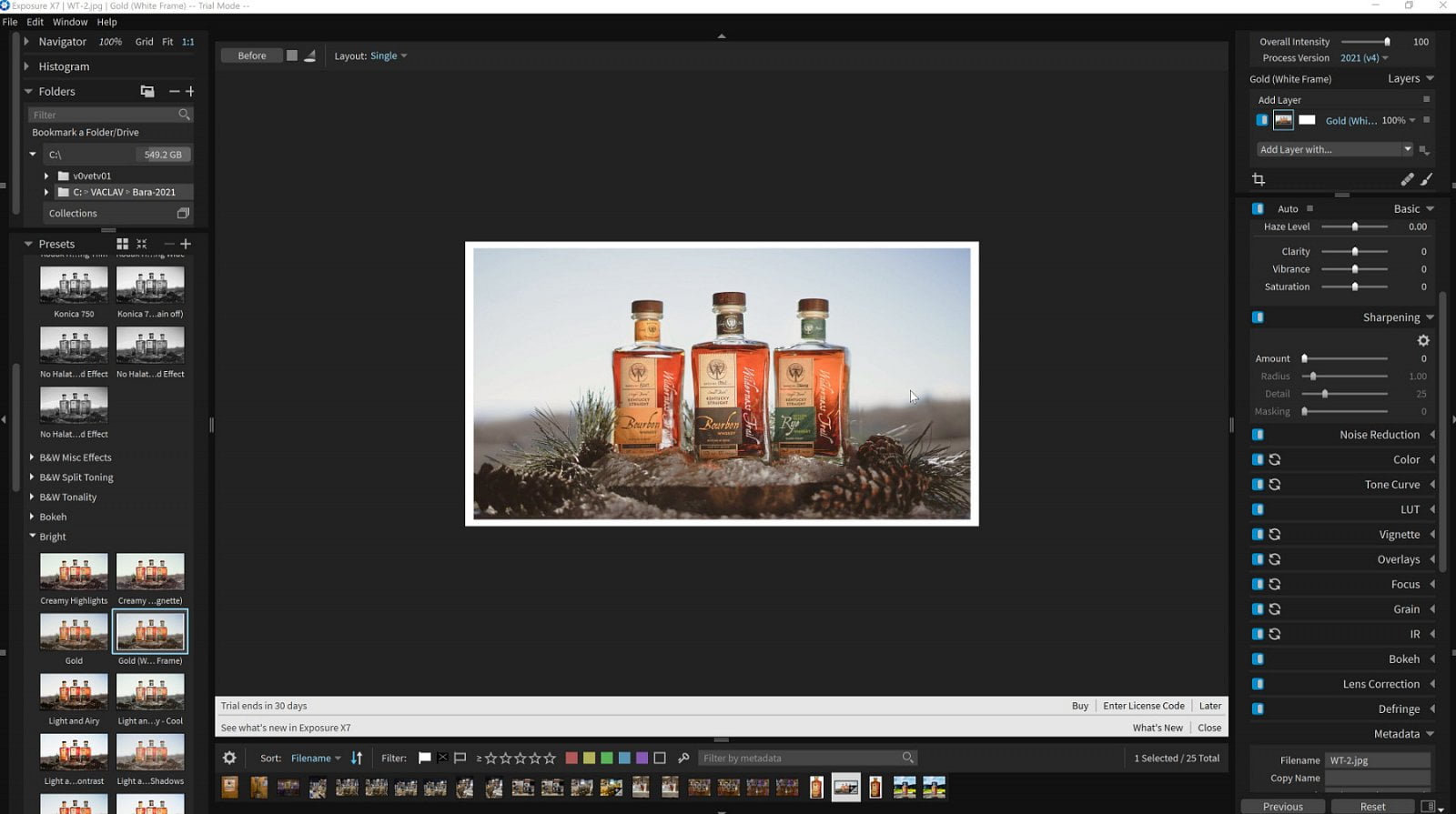Toggle the Gold layer visibility

click(1261, 120)
